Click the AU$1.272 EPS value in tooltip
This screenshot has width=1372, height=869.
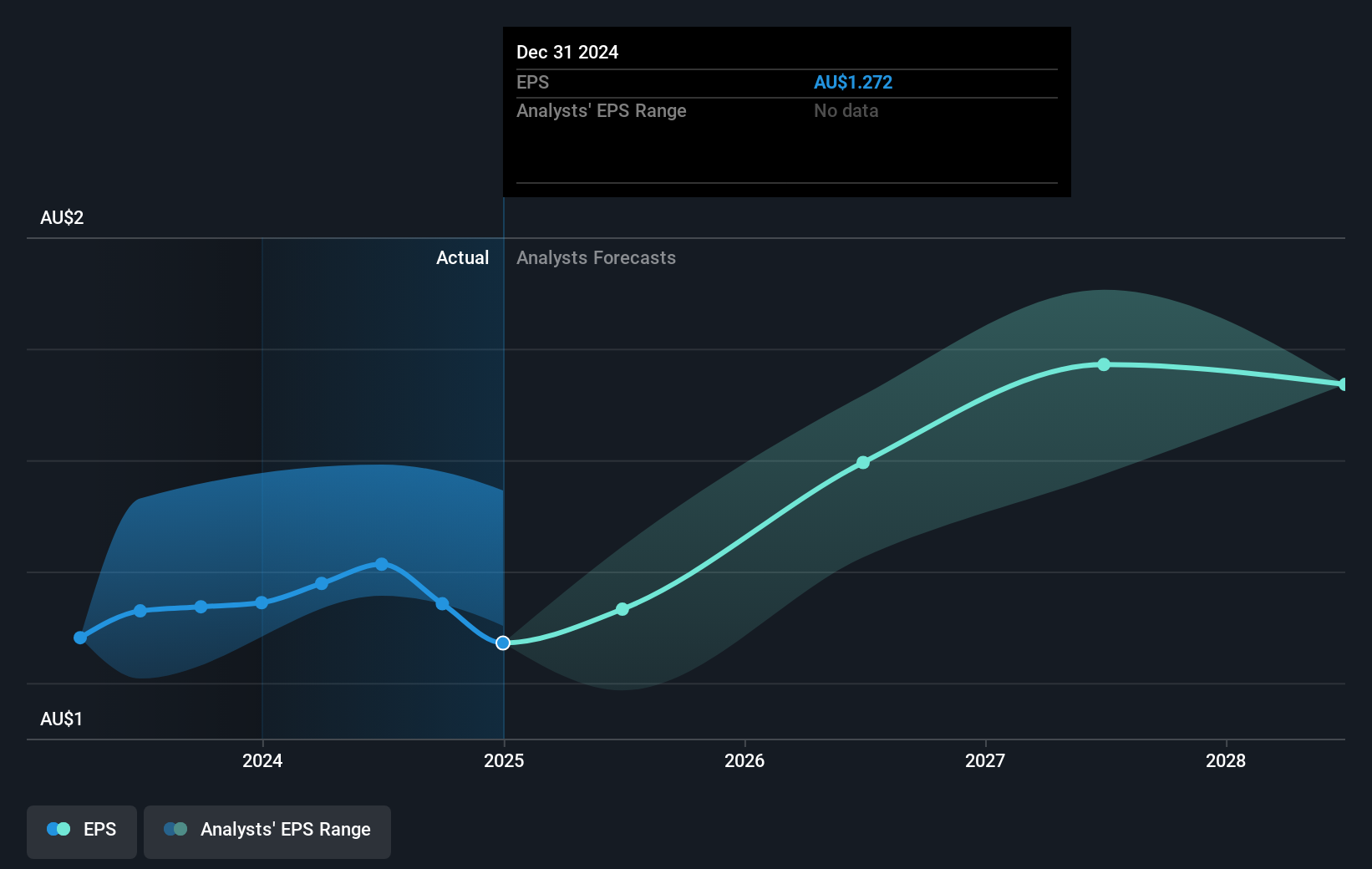pos(853,82)
